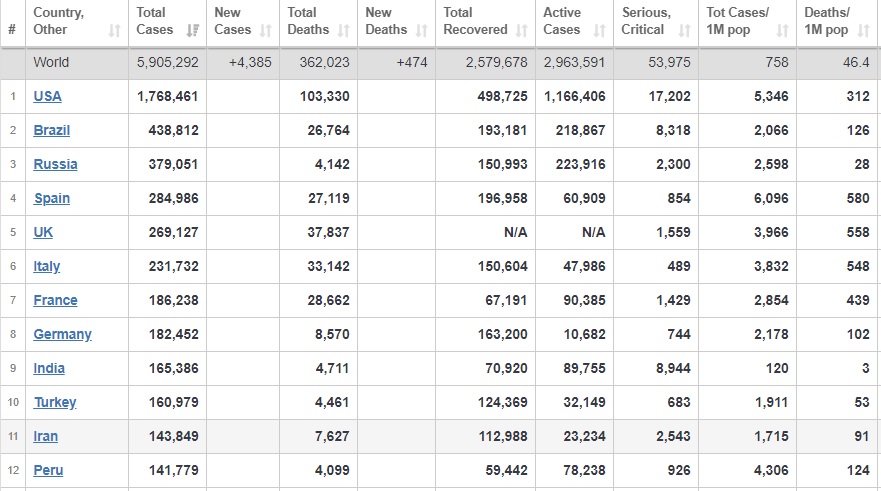The height and width of the screenshot is (491, 881).
Task: Click the Spain link
Action: pos(52,198)
